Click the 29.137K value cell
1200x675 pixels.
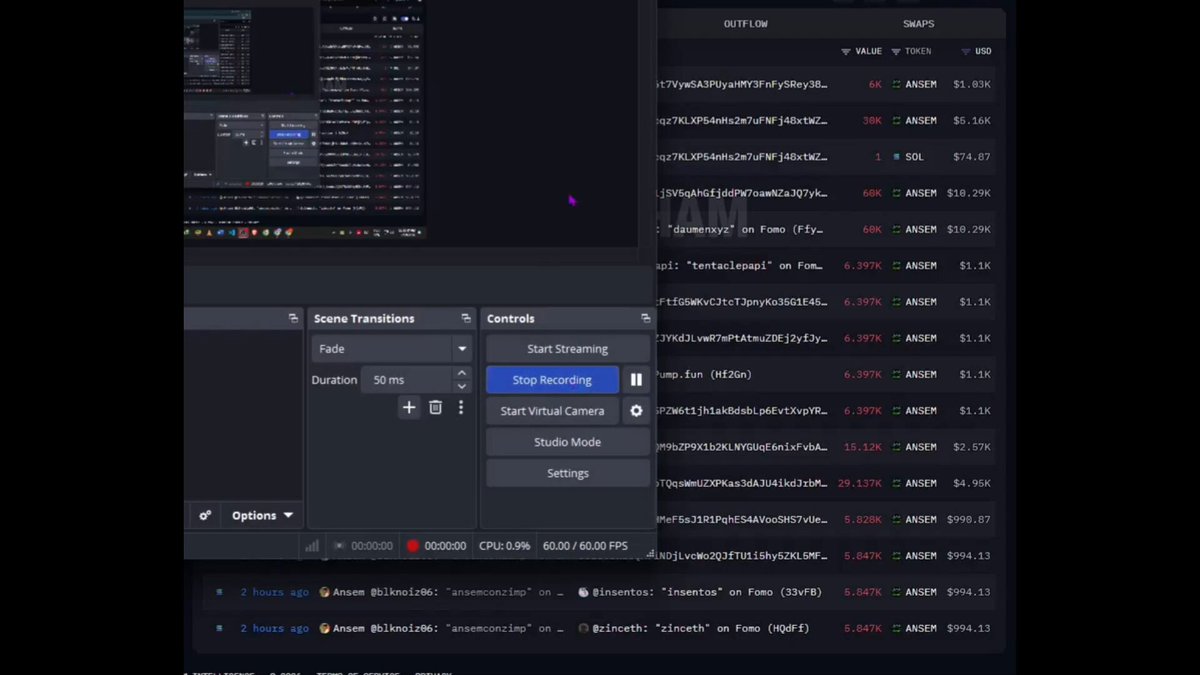click(x=860, y=483)
